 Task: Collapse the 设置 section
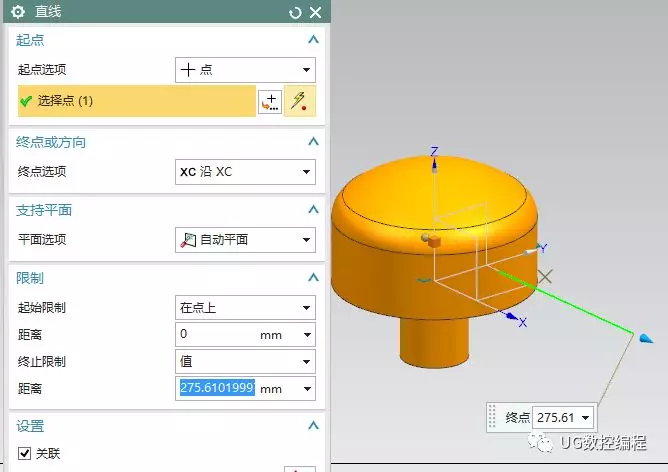click(313, 425)
